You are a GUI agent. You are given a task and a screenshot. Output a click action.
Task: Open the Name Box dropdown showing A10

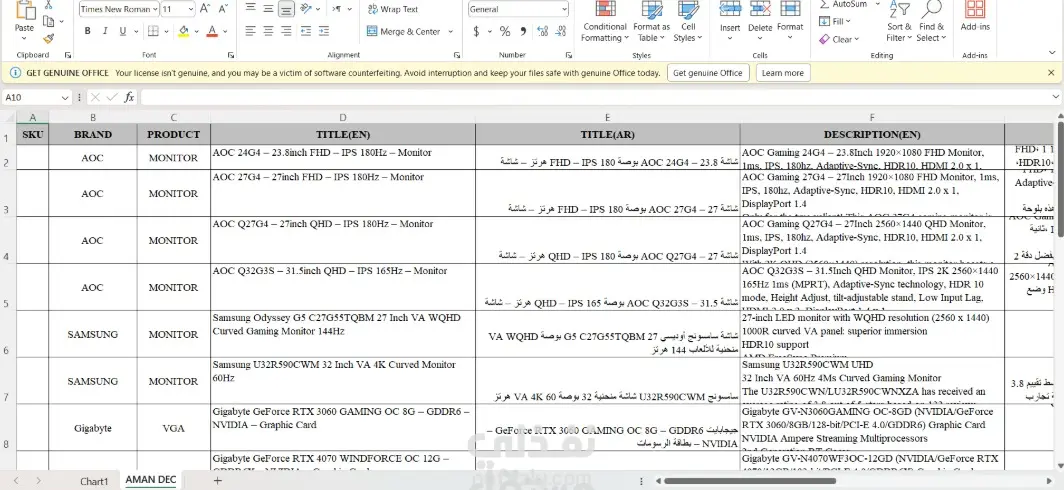pos(65,98)
